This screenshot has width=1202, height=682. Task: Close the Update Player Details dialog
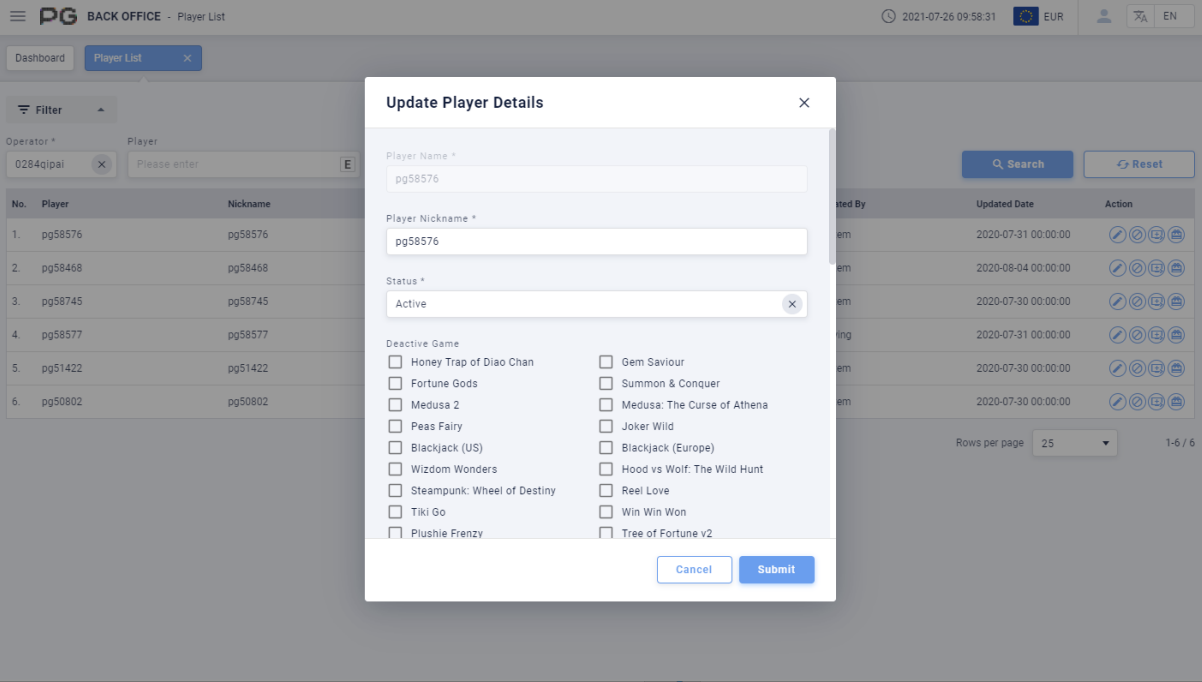pyautogui.click(x=804, y=103)
